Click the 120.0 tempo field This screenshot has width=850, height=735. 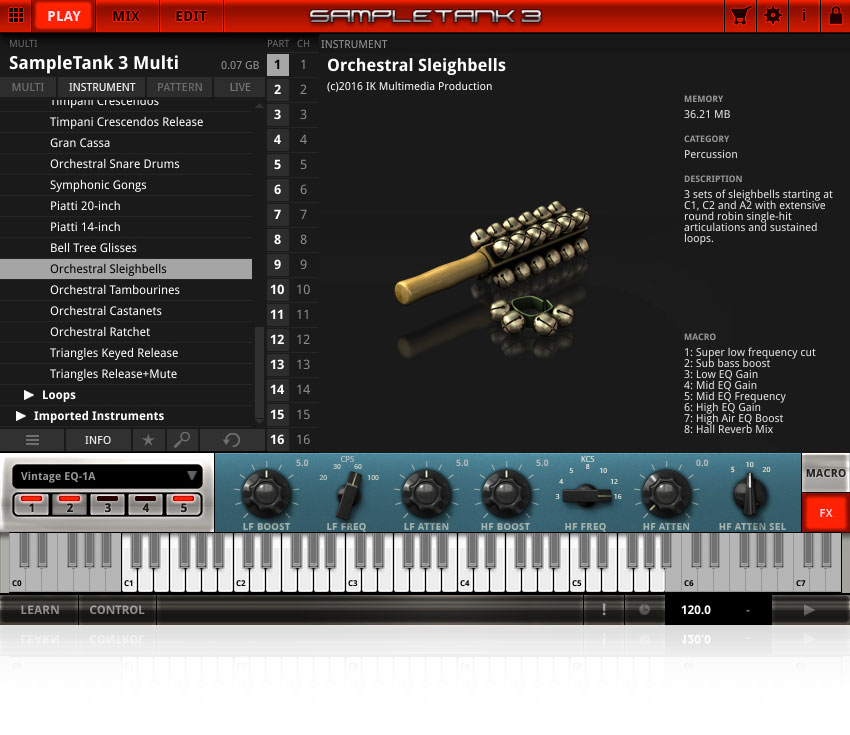696,610
